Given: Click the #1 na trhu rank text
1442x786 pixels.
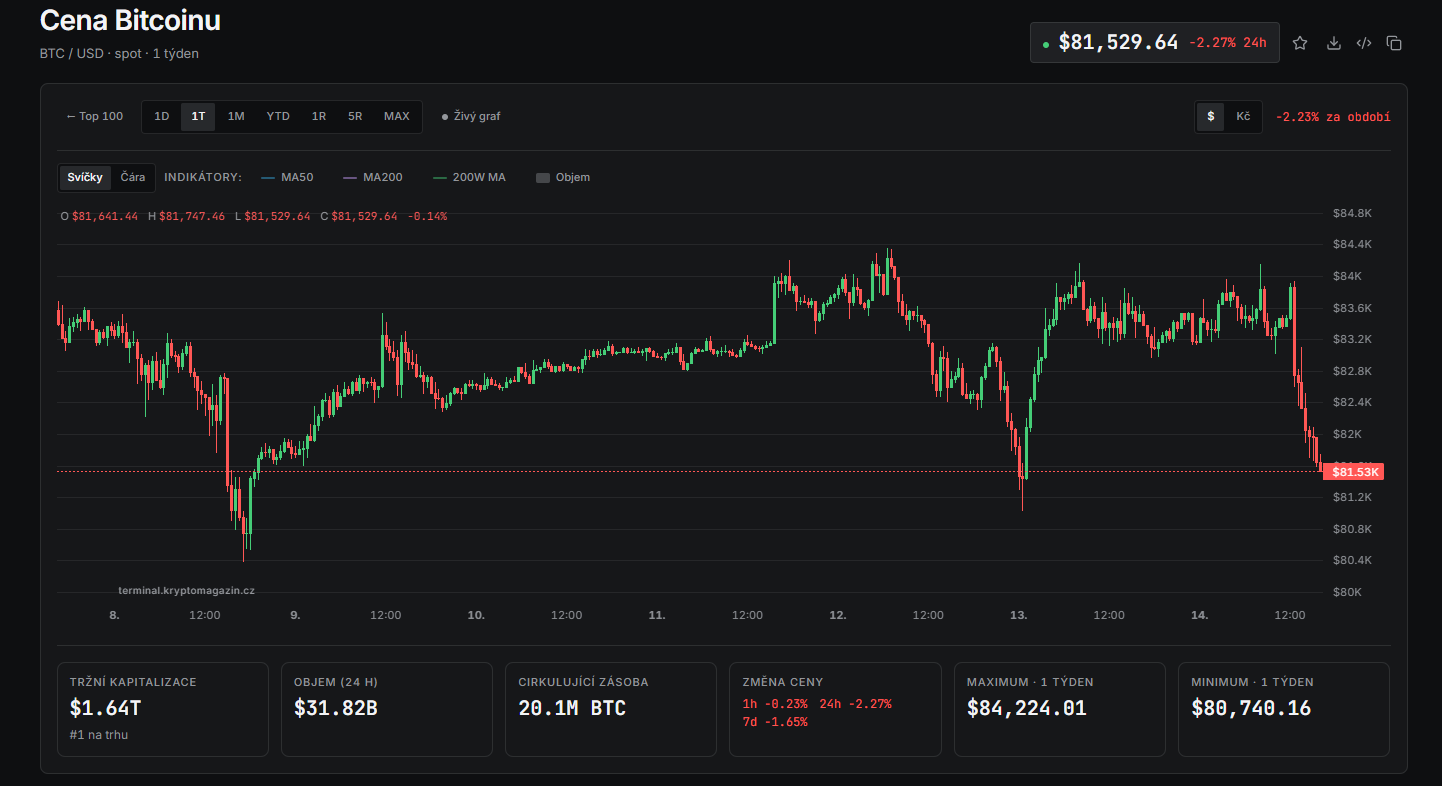Looking at the screenshot, I should tap(99, 735).
